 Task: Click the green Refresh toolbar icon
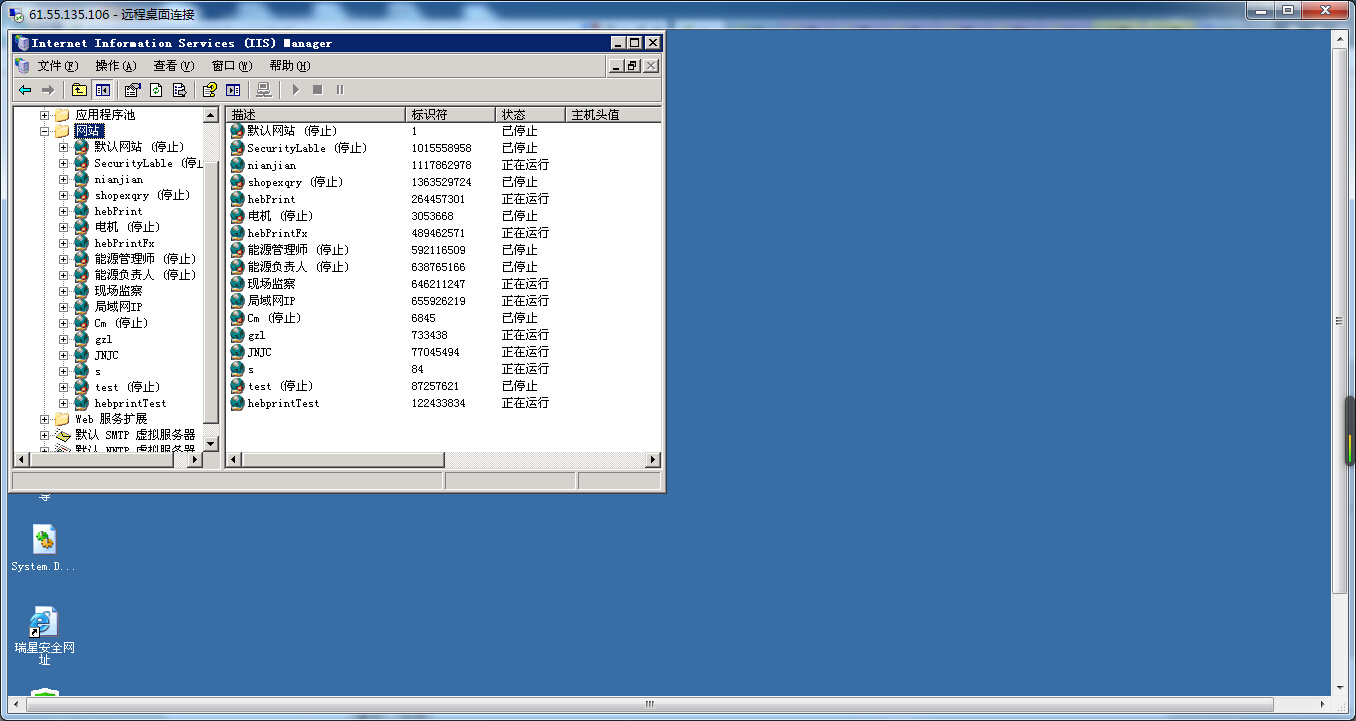(156, 90)
